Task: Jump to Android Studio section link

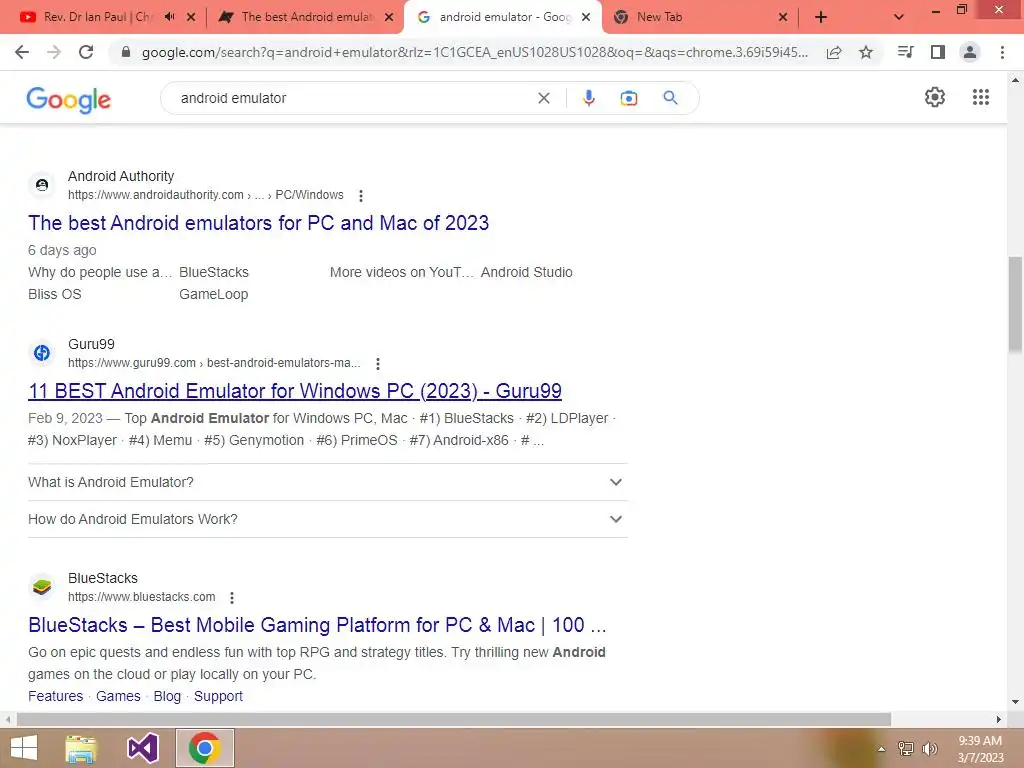Action: point(527,272)
